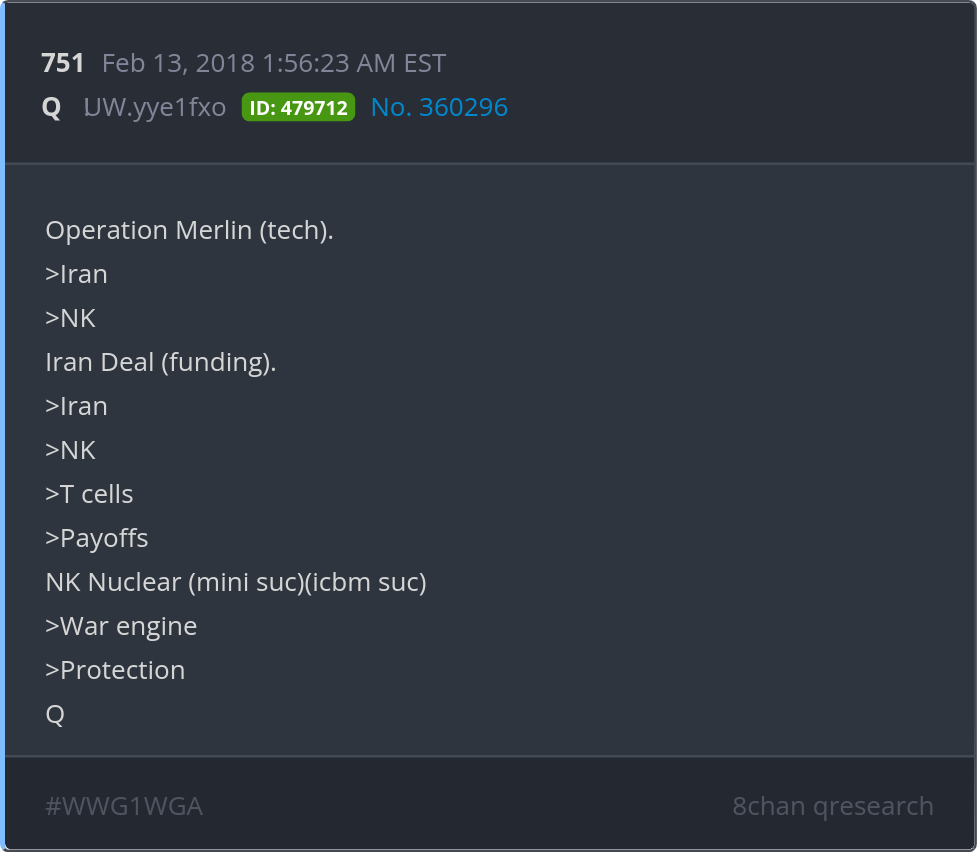978x852 pixels.
Task: Click >NK line above T cells
Action: coord(70,450)
